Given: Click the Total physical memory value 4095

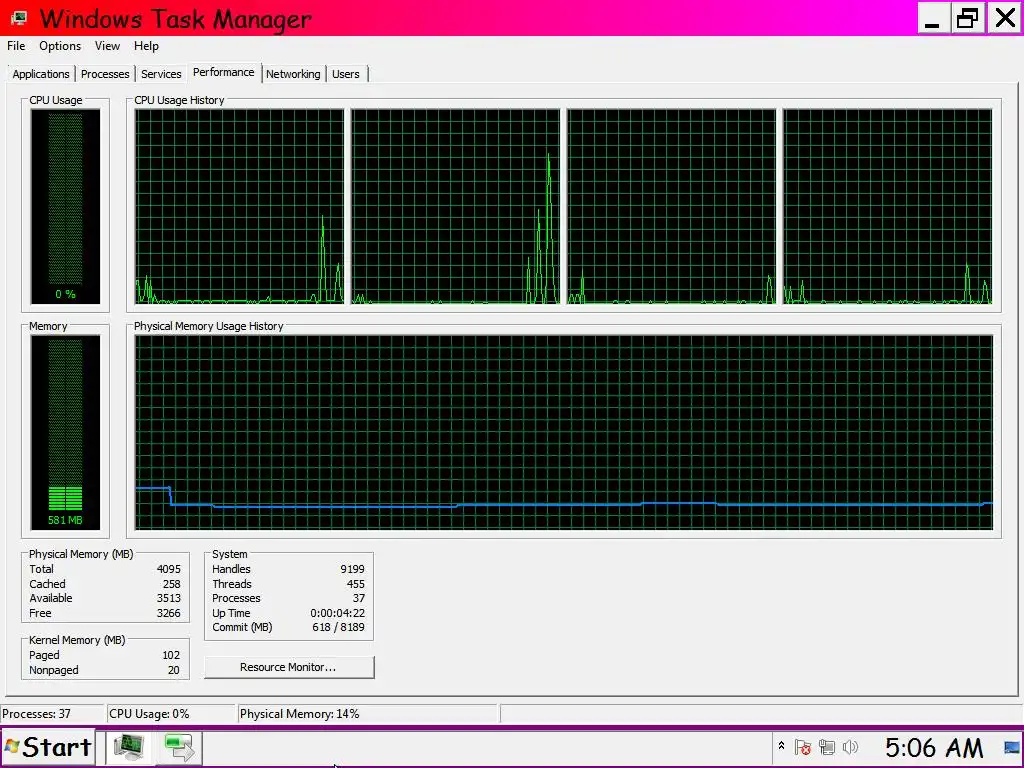Looking at the screenshot, I should click(x=168, y=569).
